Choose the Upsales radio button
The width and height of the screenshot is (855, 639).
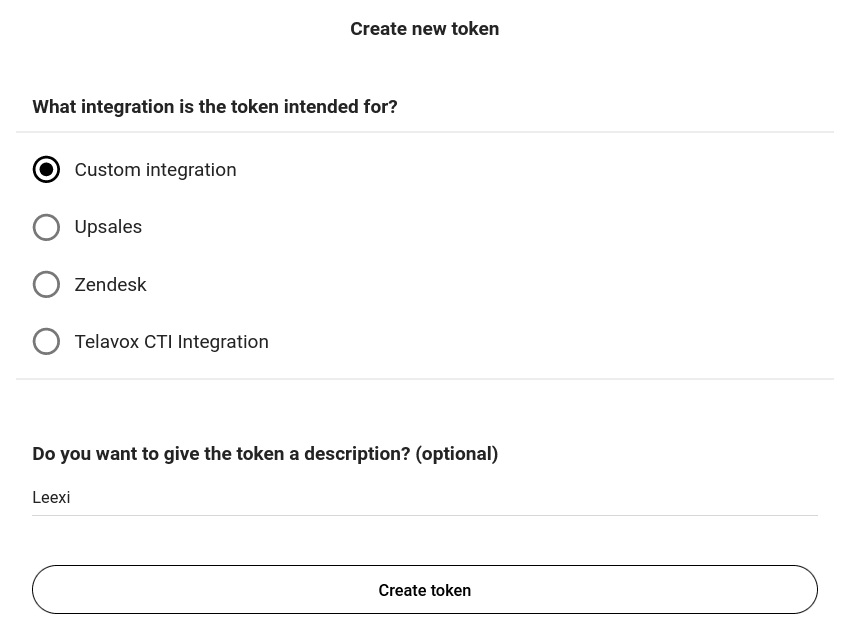pos(46,227)
